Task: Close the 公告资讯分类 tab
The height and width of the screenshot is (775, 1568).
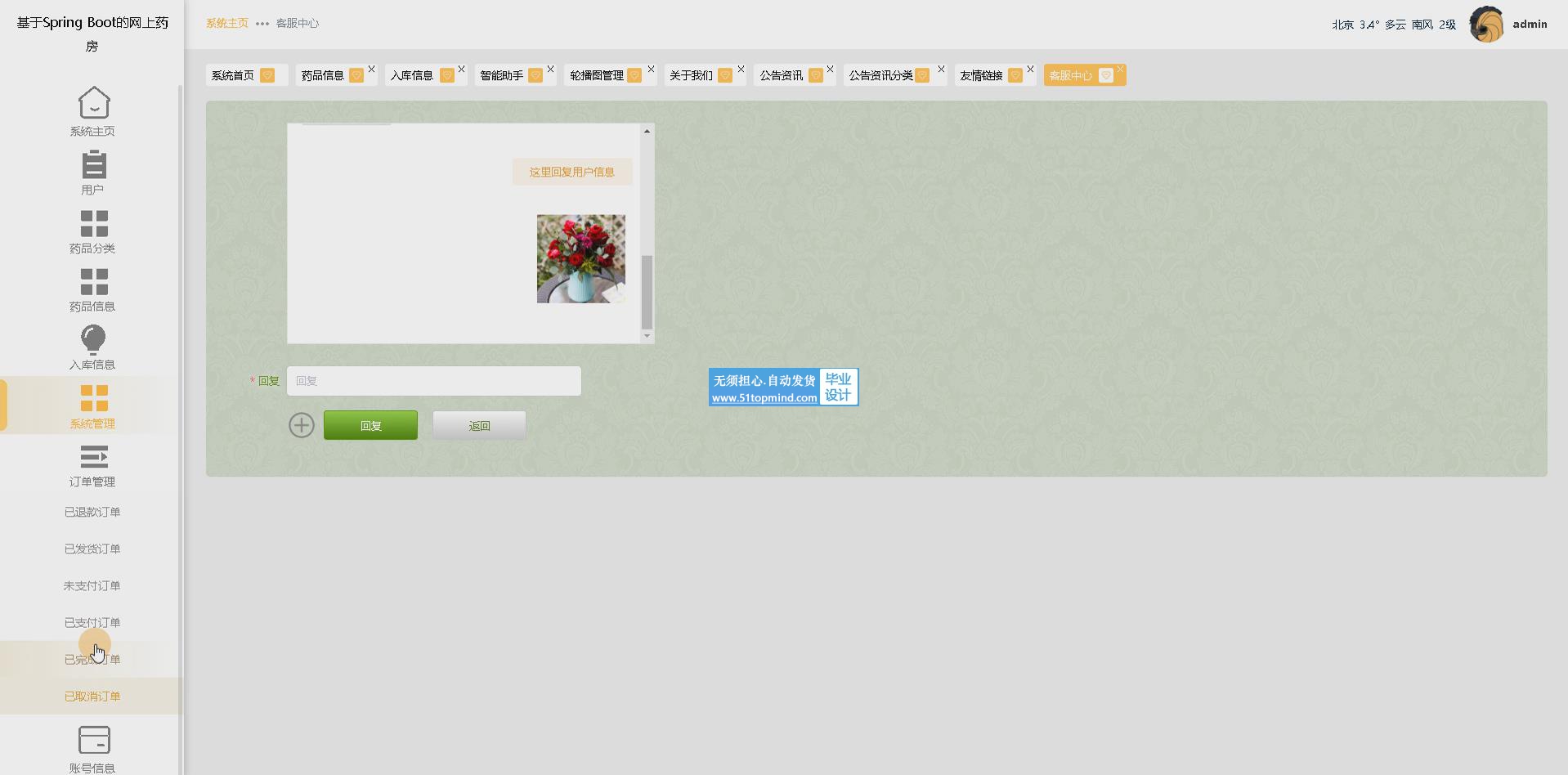Action: (941, 69)
